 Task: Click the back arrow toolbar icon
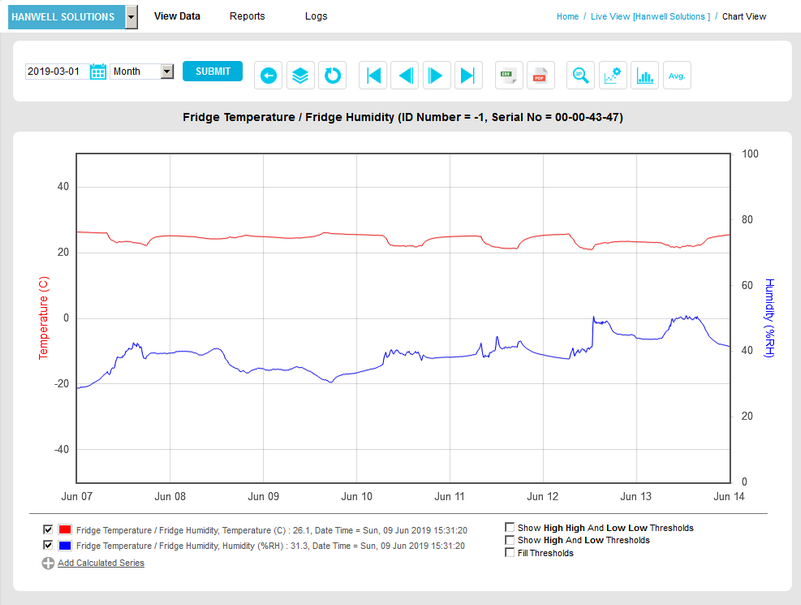point(268,75)
